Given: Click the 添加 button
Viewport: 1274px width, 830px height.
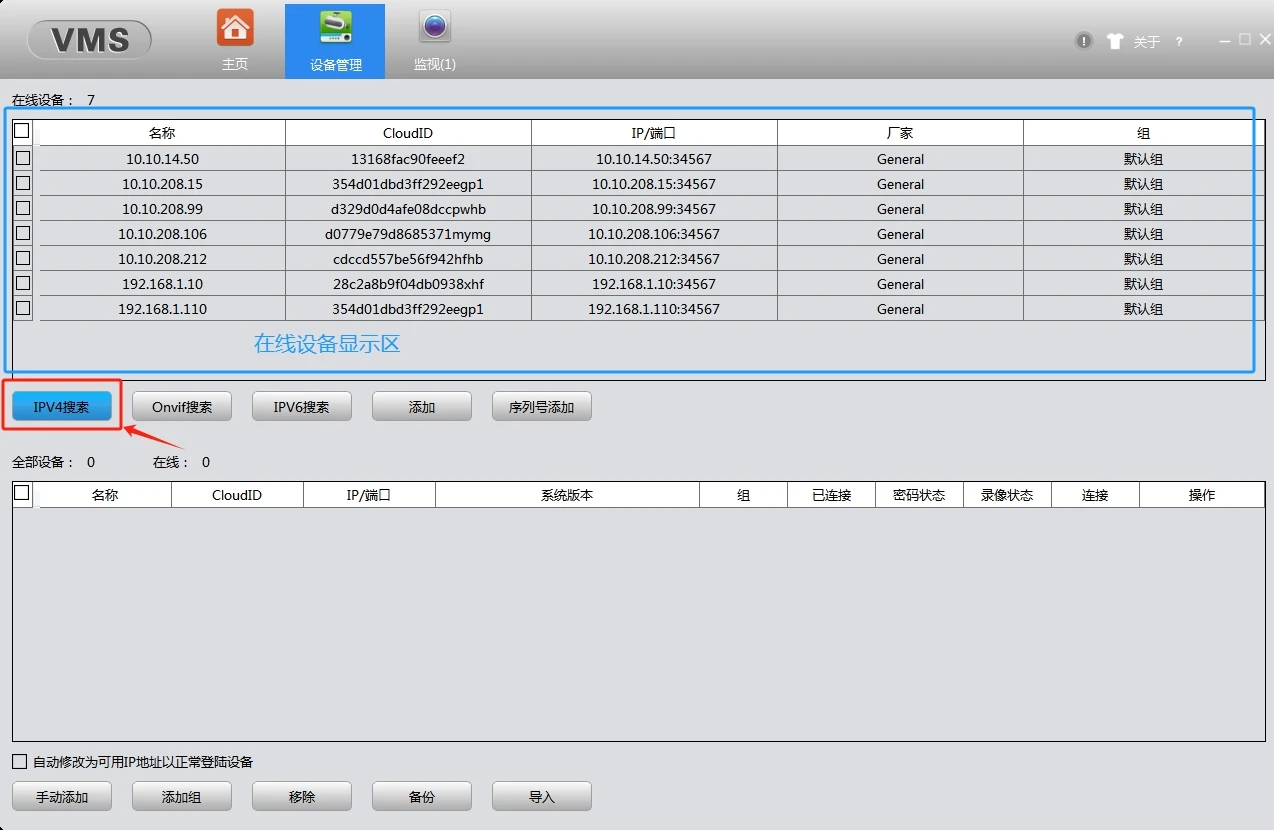Looking at the screenshot, I should (422, 406).
